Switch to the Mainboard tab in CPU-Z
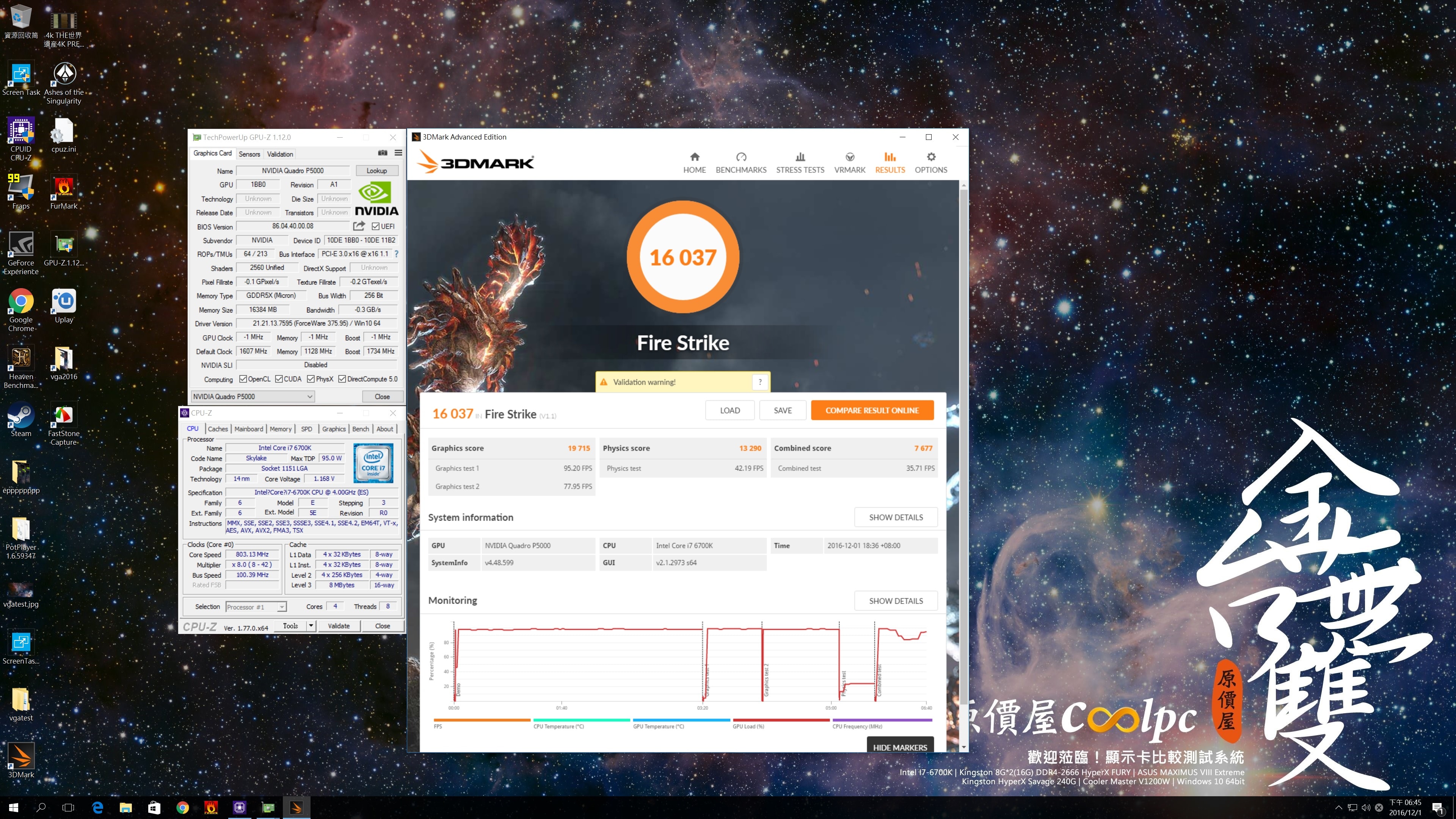The image size is (1456, 819). point(249,429)
